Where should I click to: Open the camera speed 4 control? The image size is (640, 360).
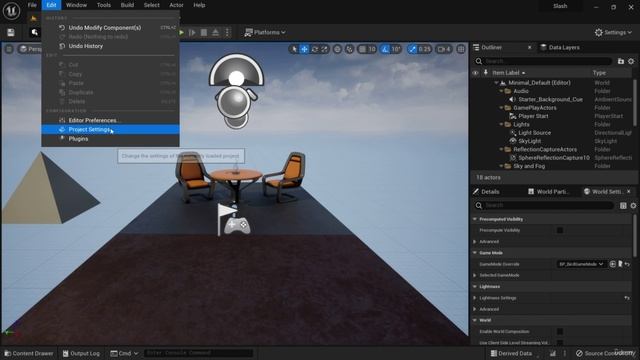click(x=444, y=49)
